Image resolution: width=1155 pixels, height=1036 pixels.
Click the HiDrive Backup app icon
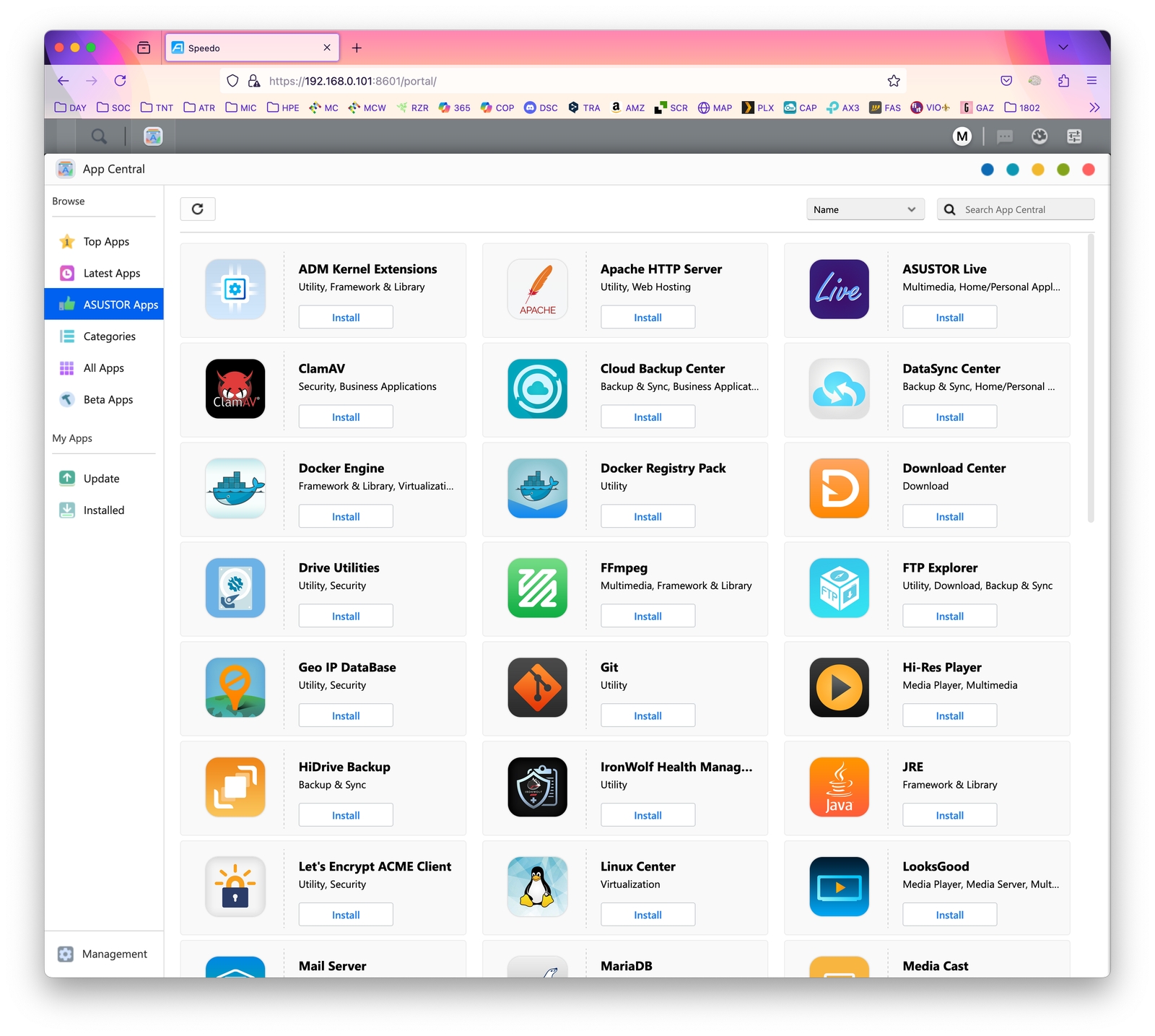coord(235,788)
